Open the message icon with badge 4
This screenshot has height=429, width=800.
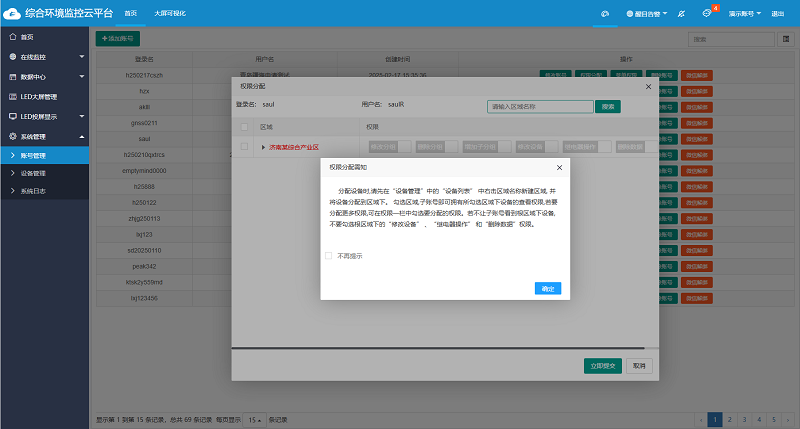point(707,14)
